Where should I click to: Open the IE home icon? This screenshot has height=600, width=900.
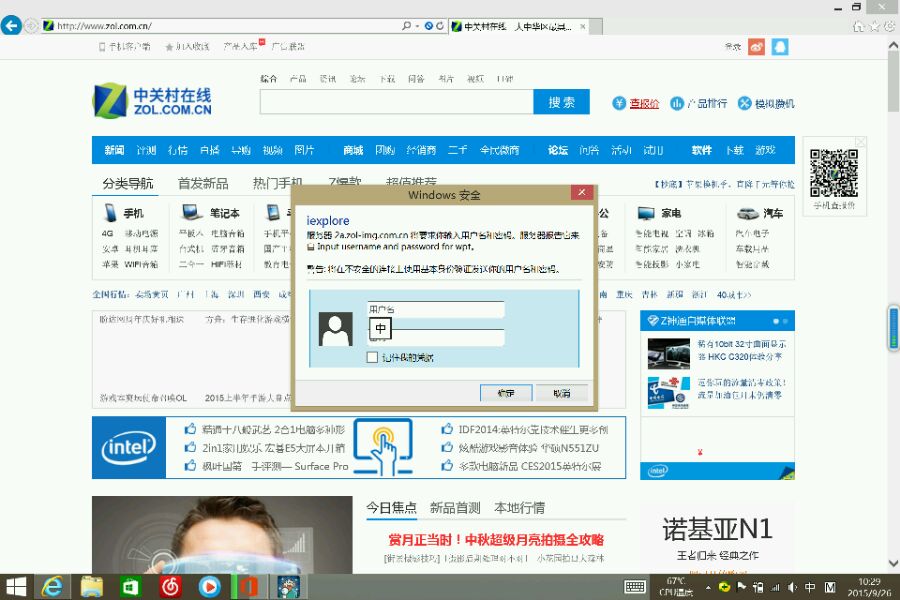click(x=858, y=26)
